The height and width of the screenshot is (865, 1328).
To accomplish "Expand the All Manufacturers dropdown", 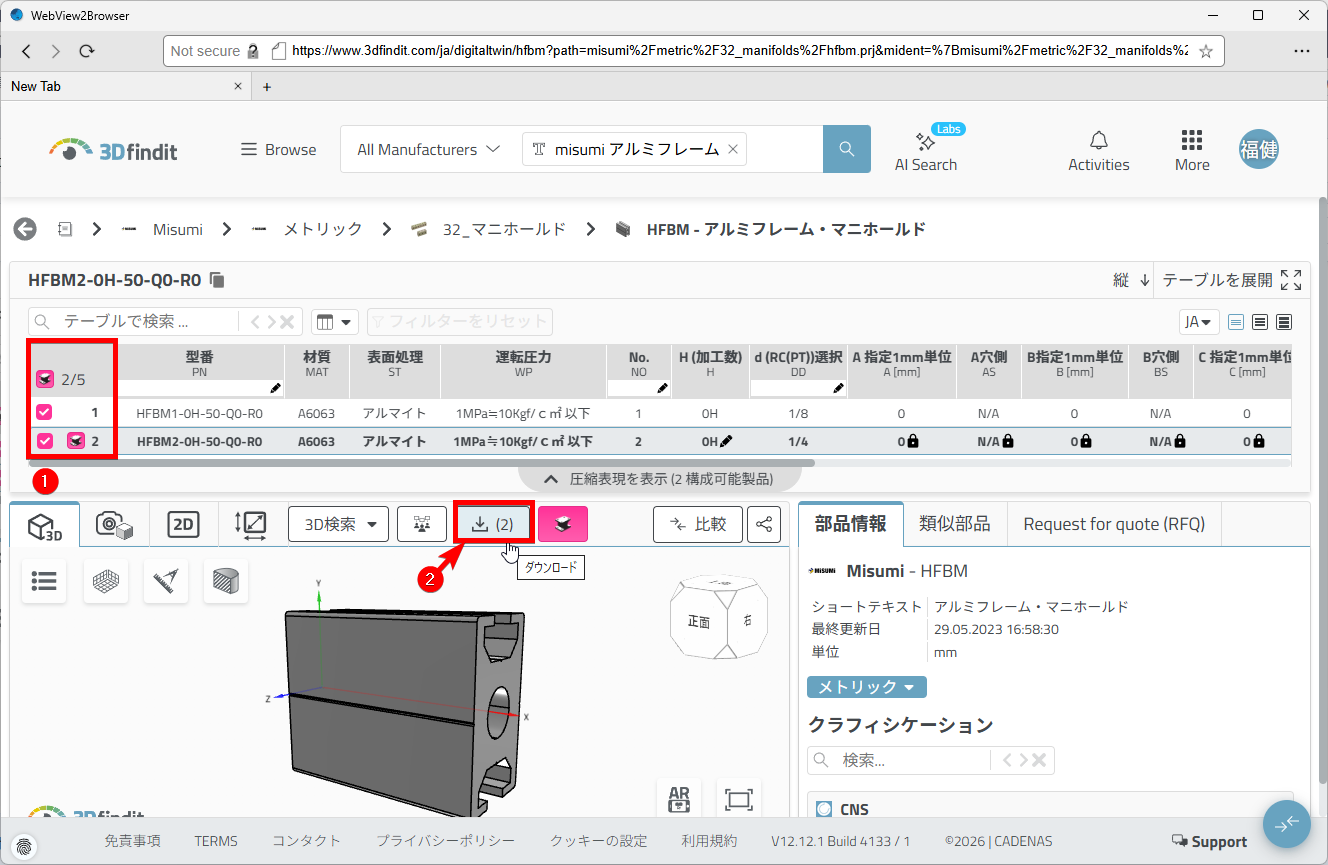I will tap(429, 150).
